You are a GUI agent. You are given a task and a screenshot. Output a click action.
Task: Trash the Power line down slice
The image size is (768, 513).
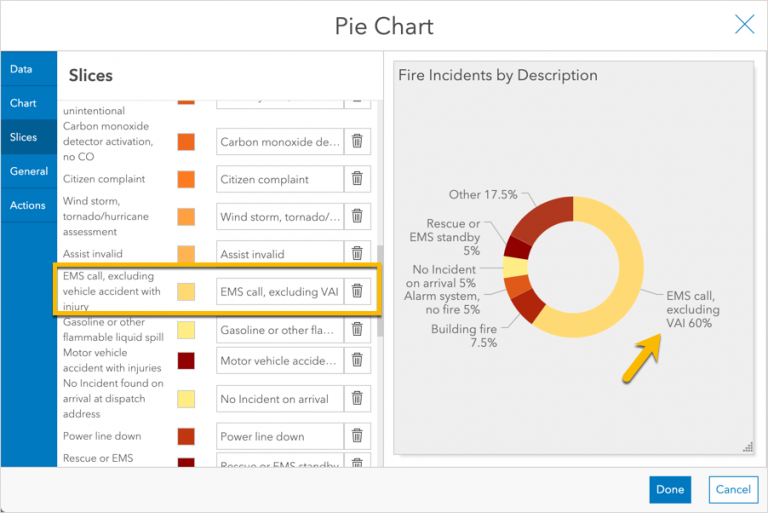tap(357, 436)
